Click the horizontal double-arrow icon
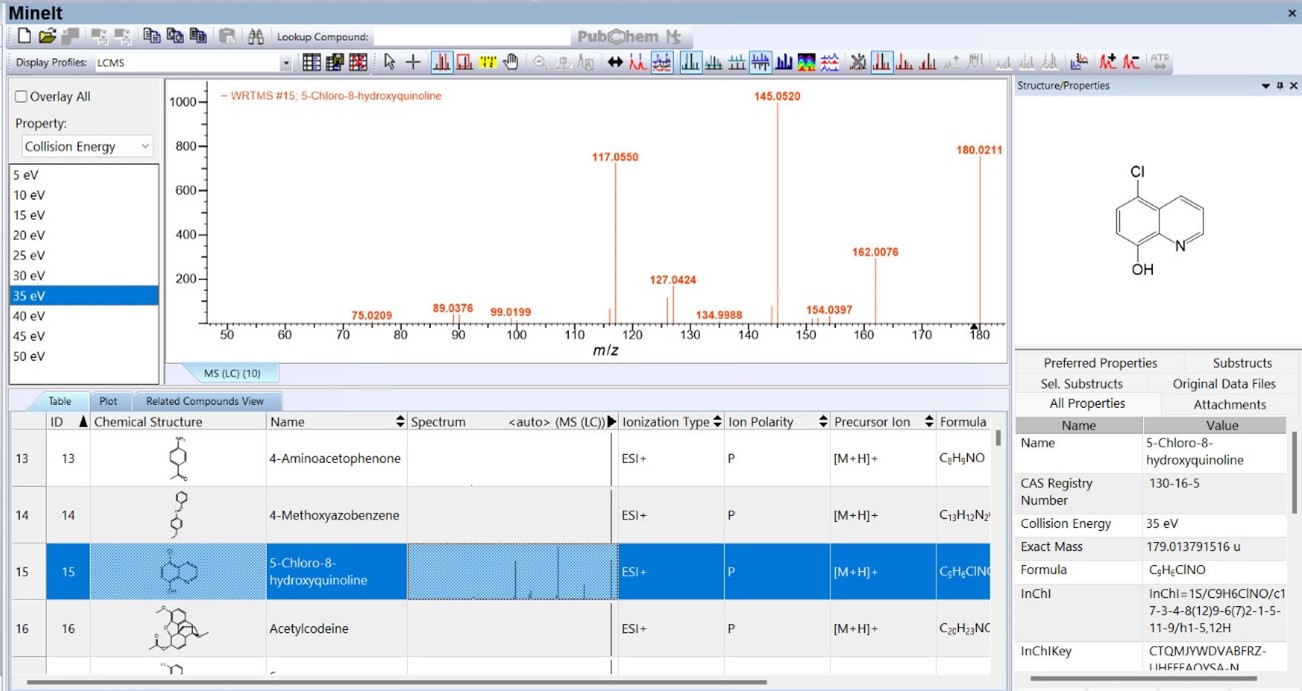 (x=614, y=62)
